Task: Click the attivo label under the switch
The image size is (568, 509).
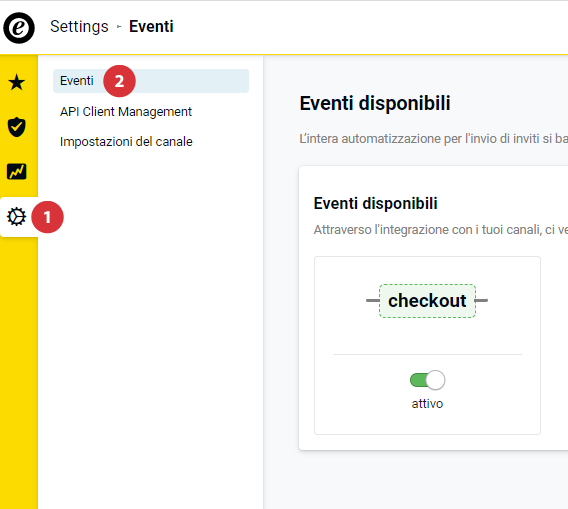Action: (427, 404)
